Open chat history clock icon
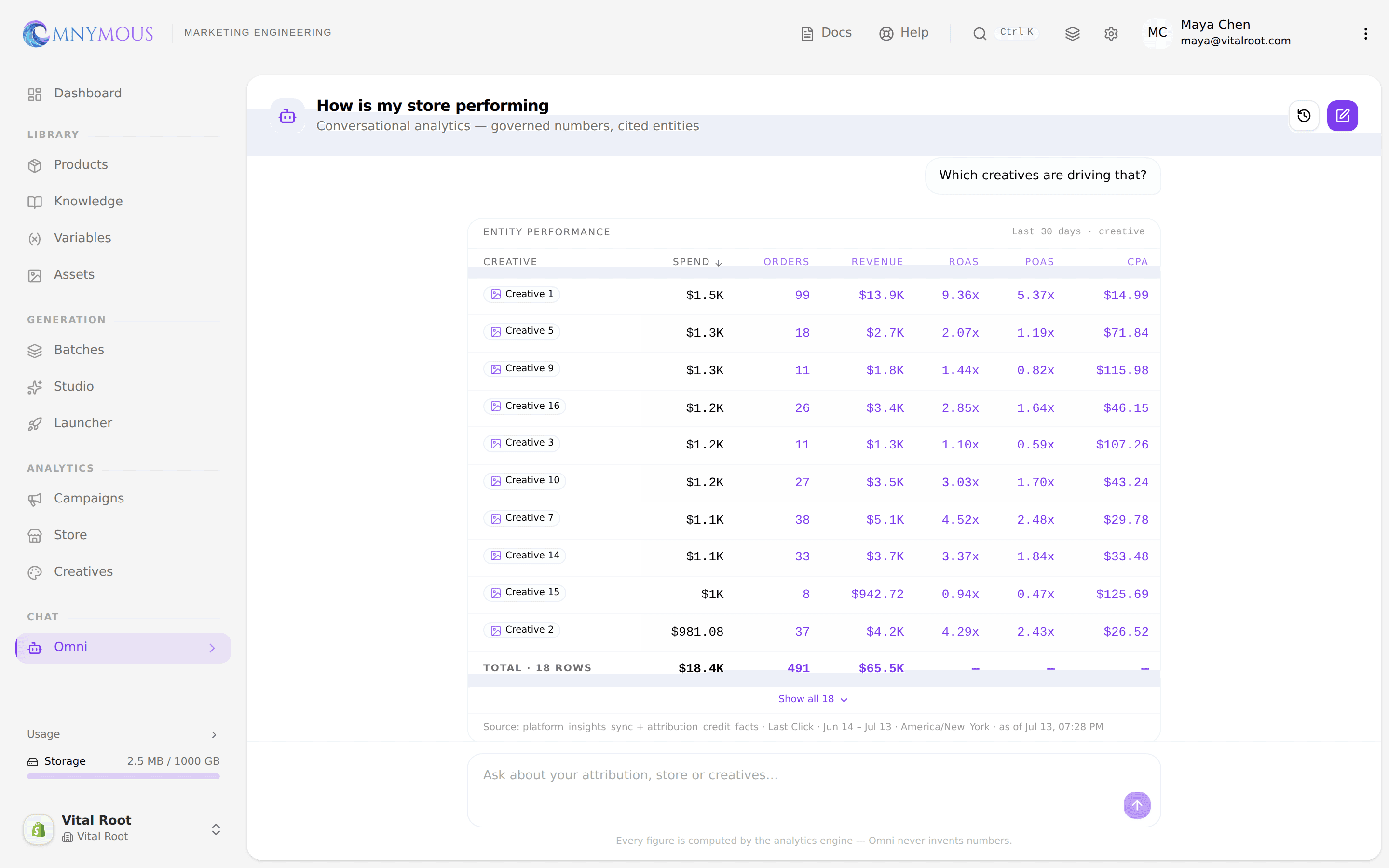 click(x=1304, y=116)
